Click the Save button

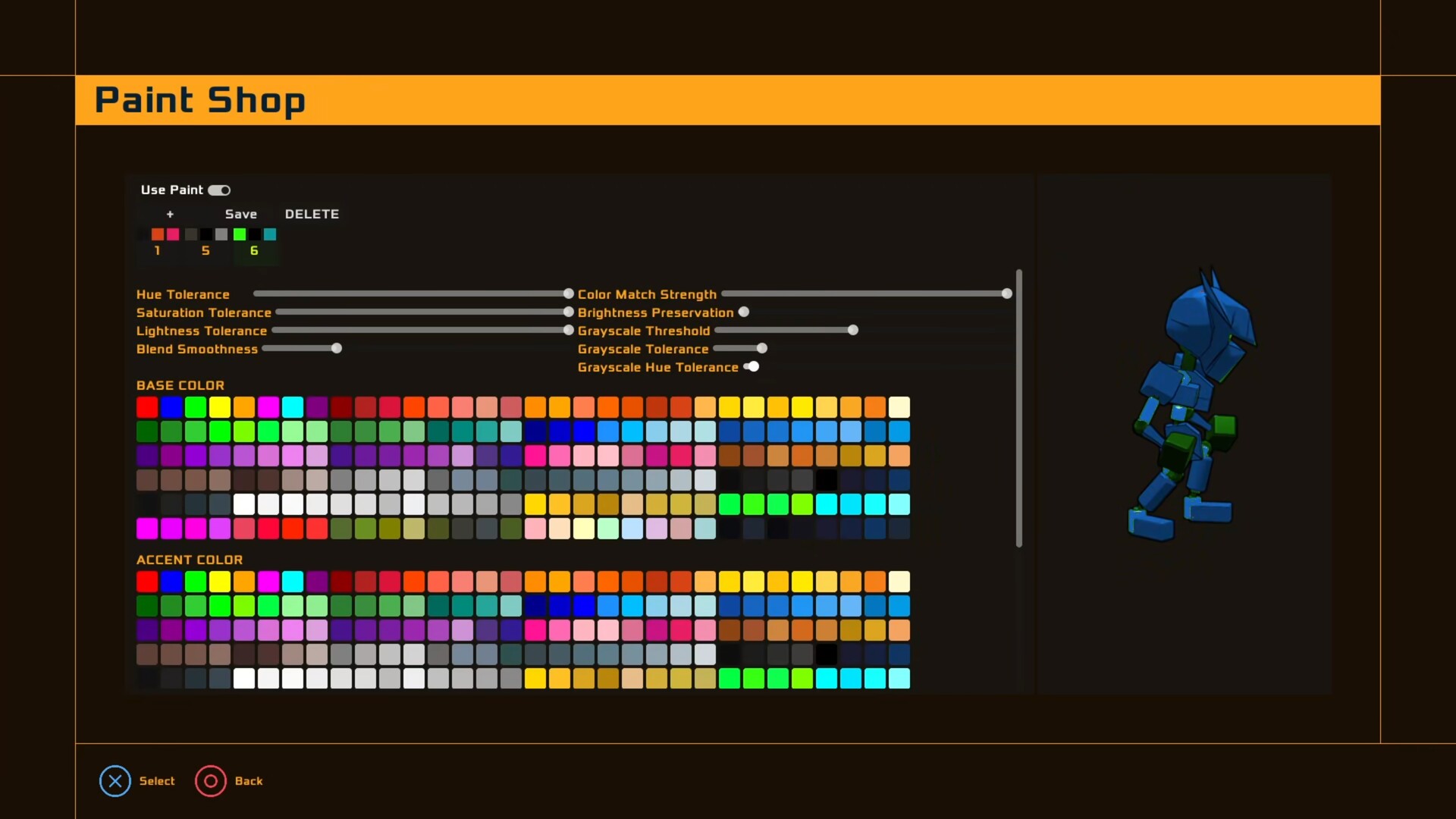point(240,215)
